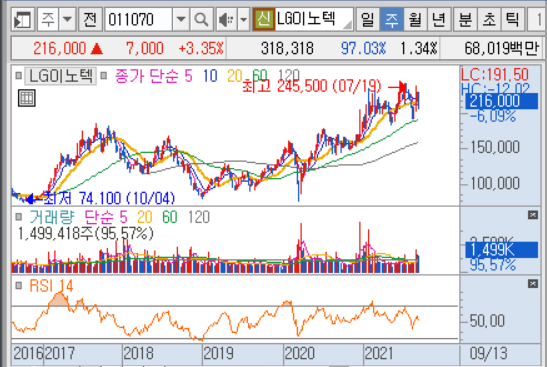
Task: Click the magnifier stock search icon
Action: click(201, 20)
